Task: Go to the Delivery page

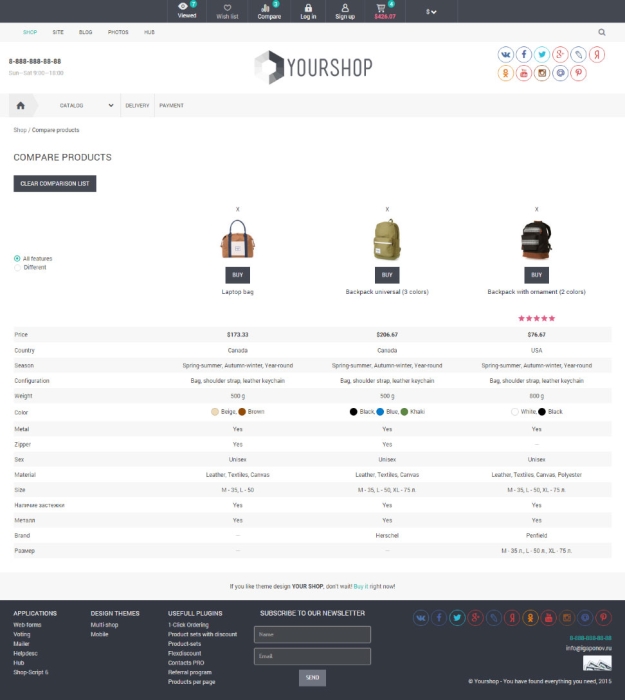Action: click(x=137, y=105)
